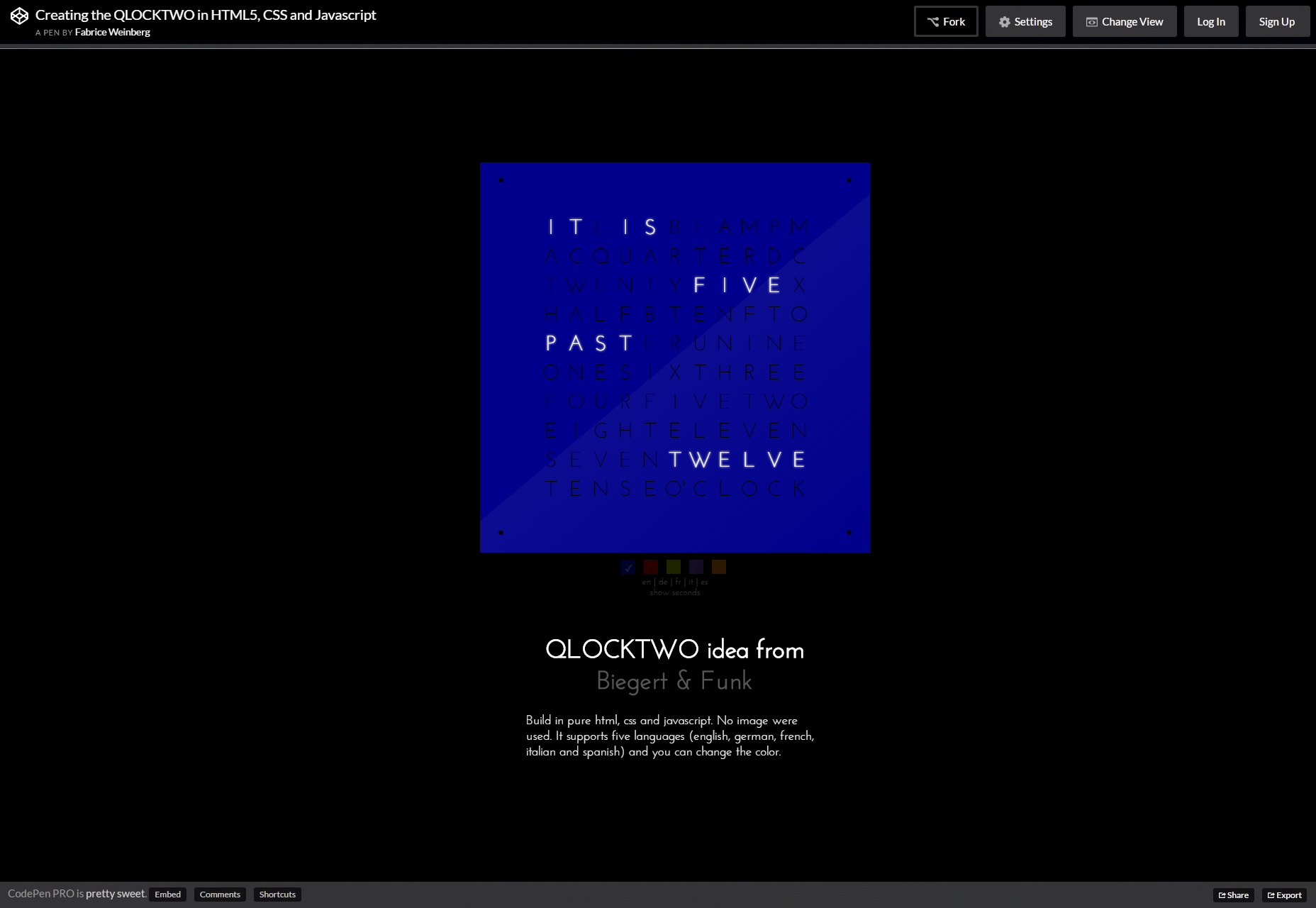This screenshot has width=1316, height=908.
Task: Select the red clock color swatch
Action: click(x=651, y=567)
